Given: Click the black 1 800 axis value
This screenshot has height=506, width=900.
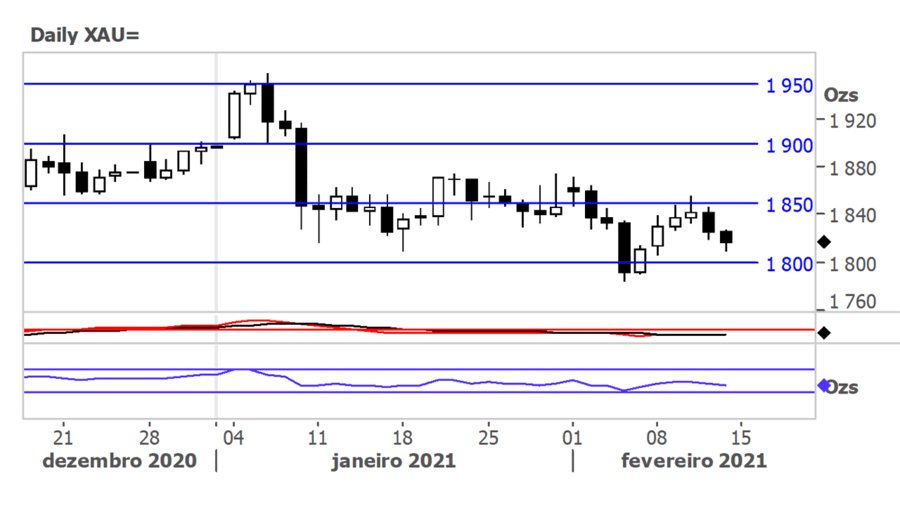Looking at the screenshot, I should coord(853,264).
